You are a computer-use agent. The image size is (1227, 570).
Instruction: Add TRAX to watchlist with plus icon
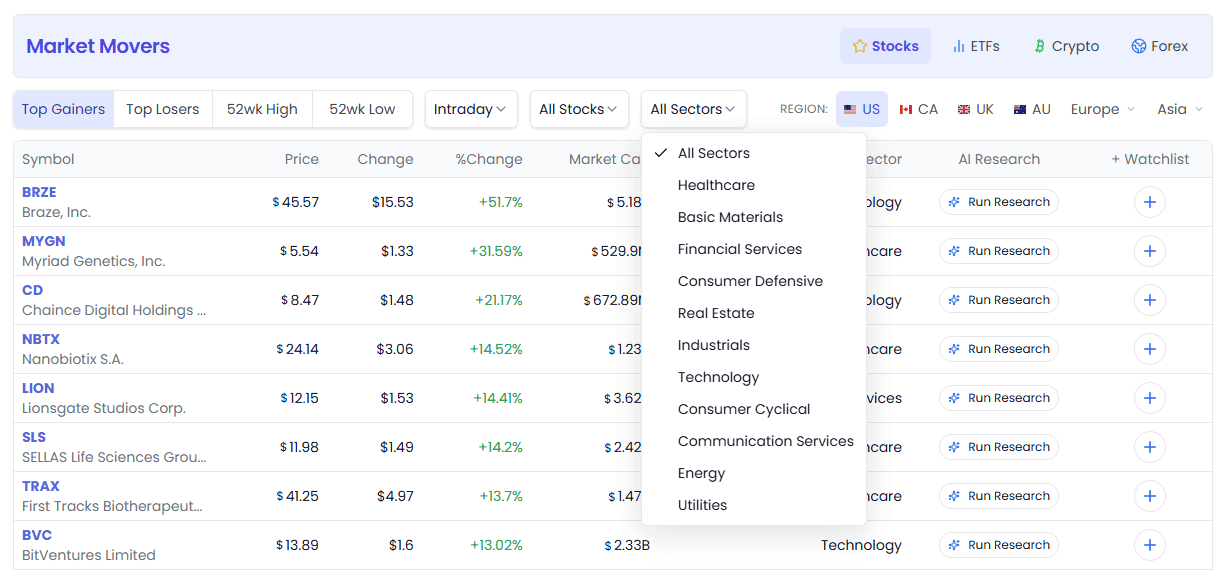tap(1150, 496)
